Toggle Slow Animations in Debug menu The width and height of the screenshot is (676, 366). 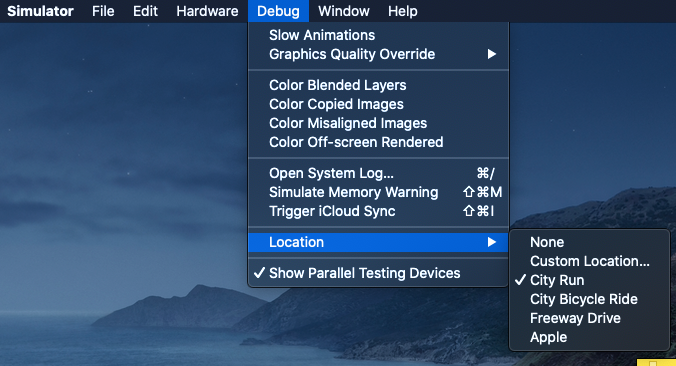(x=379, y=35)
